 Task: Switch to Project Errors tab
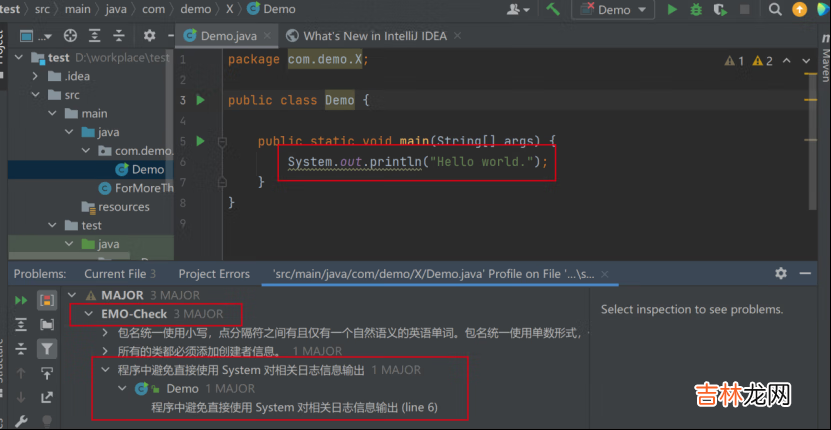point(214,274)
